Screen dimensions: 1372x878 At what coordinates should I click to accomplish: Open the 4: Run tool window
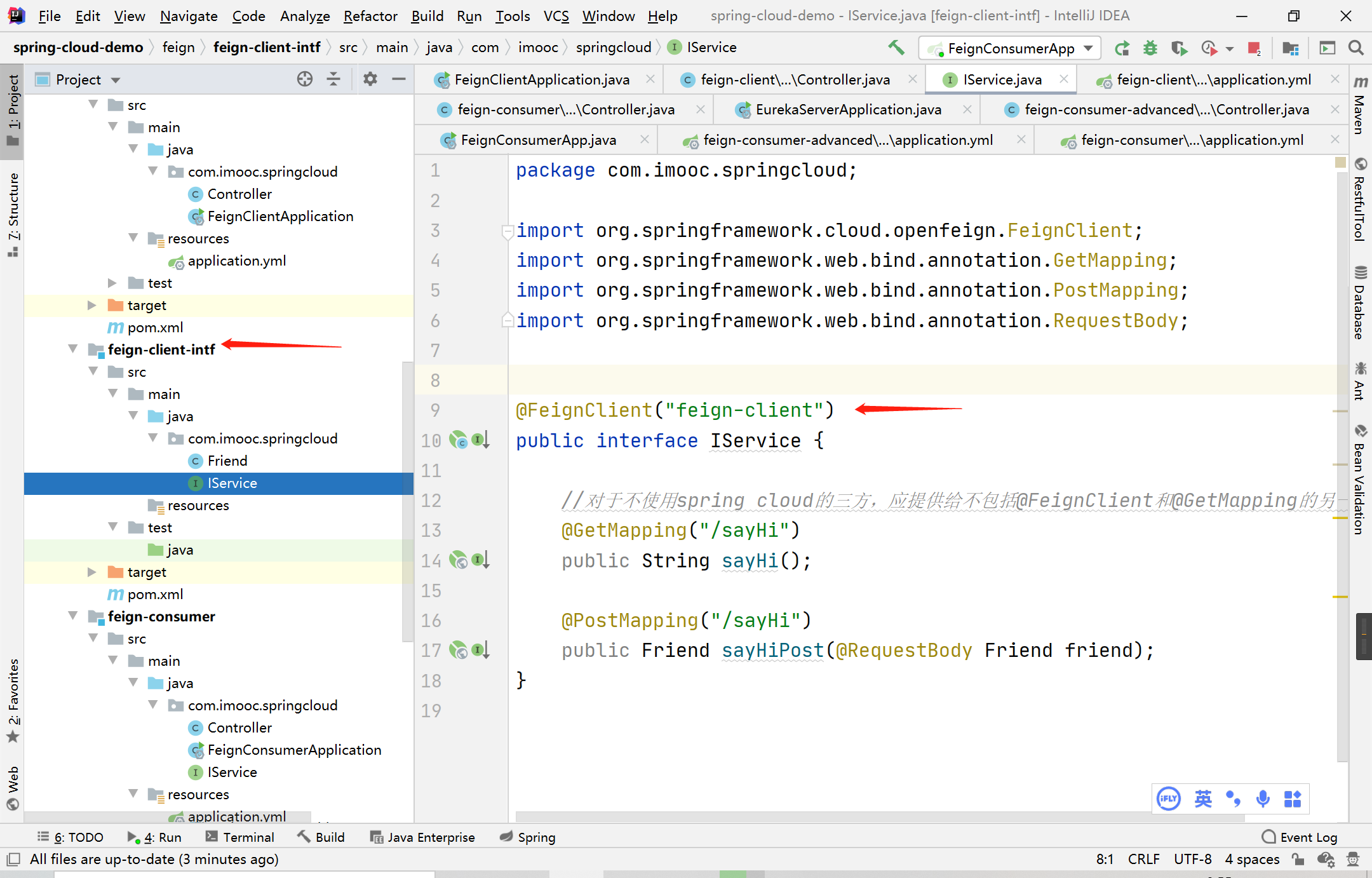point(154,837)
